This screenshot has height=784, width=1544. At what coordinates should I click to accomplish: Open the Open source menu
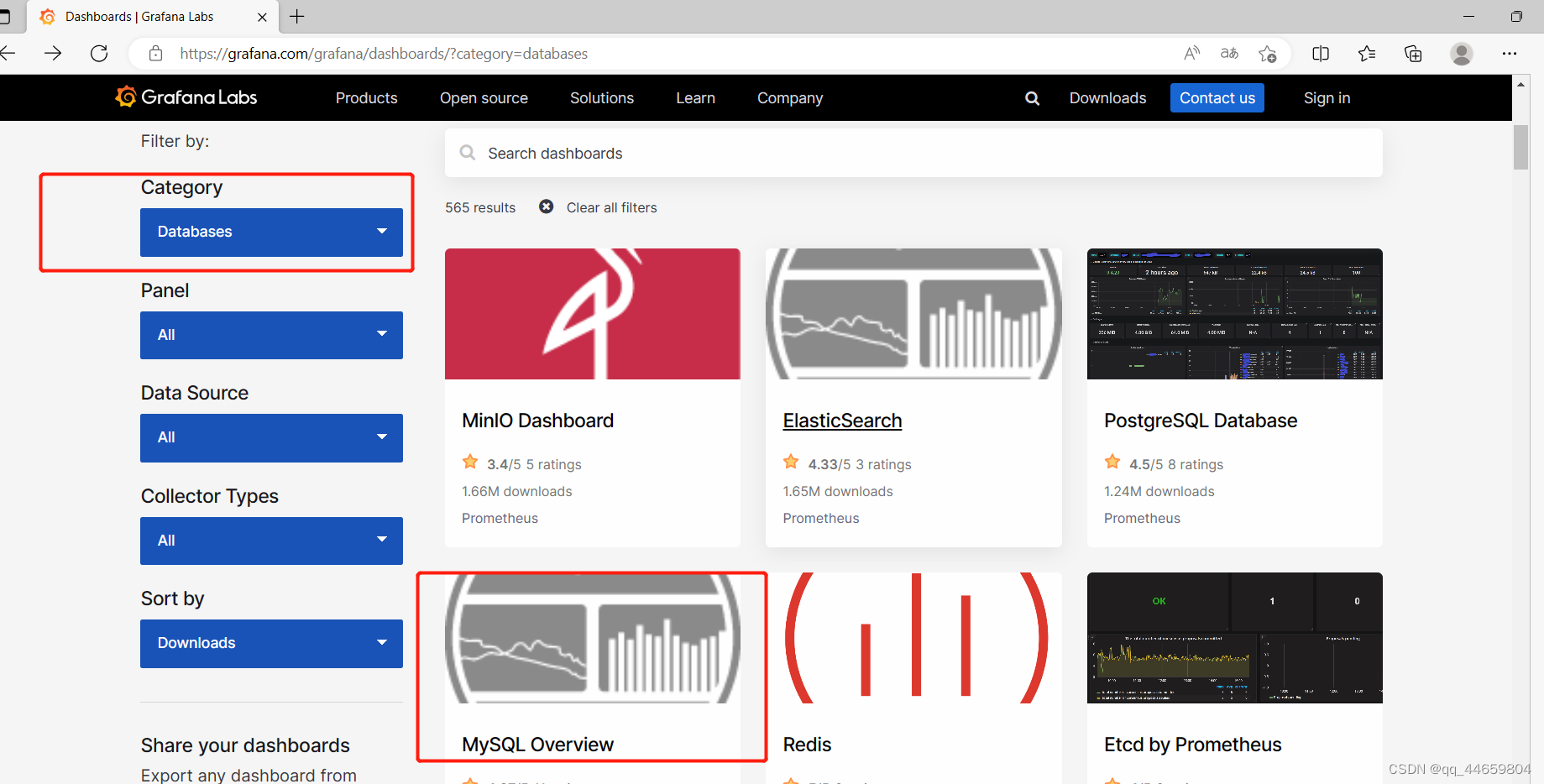[x=484, y=98]
